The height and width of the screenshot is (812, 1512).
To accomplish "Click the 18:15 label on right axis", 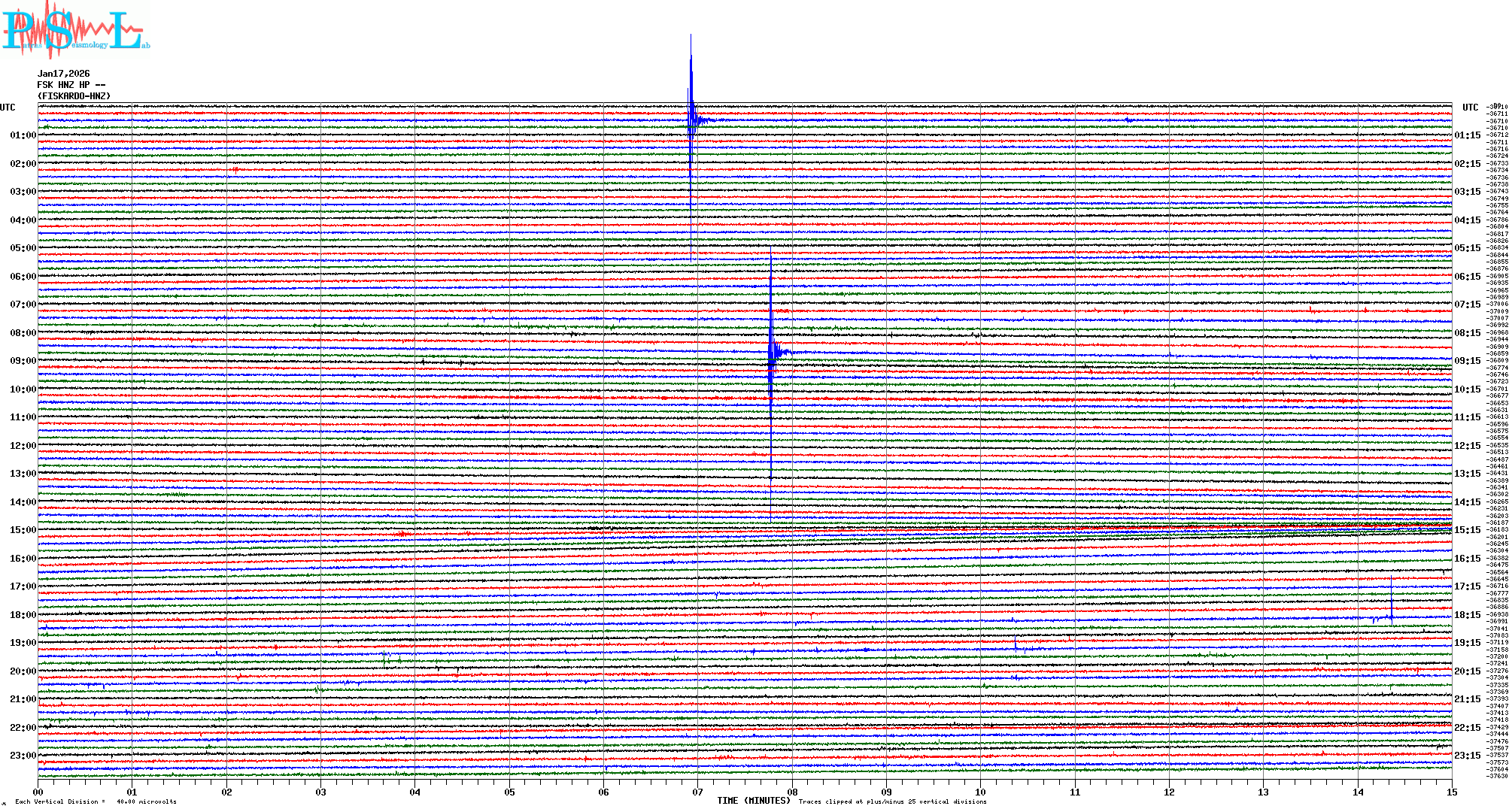I will 1467,615.
